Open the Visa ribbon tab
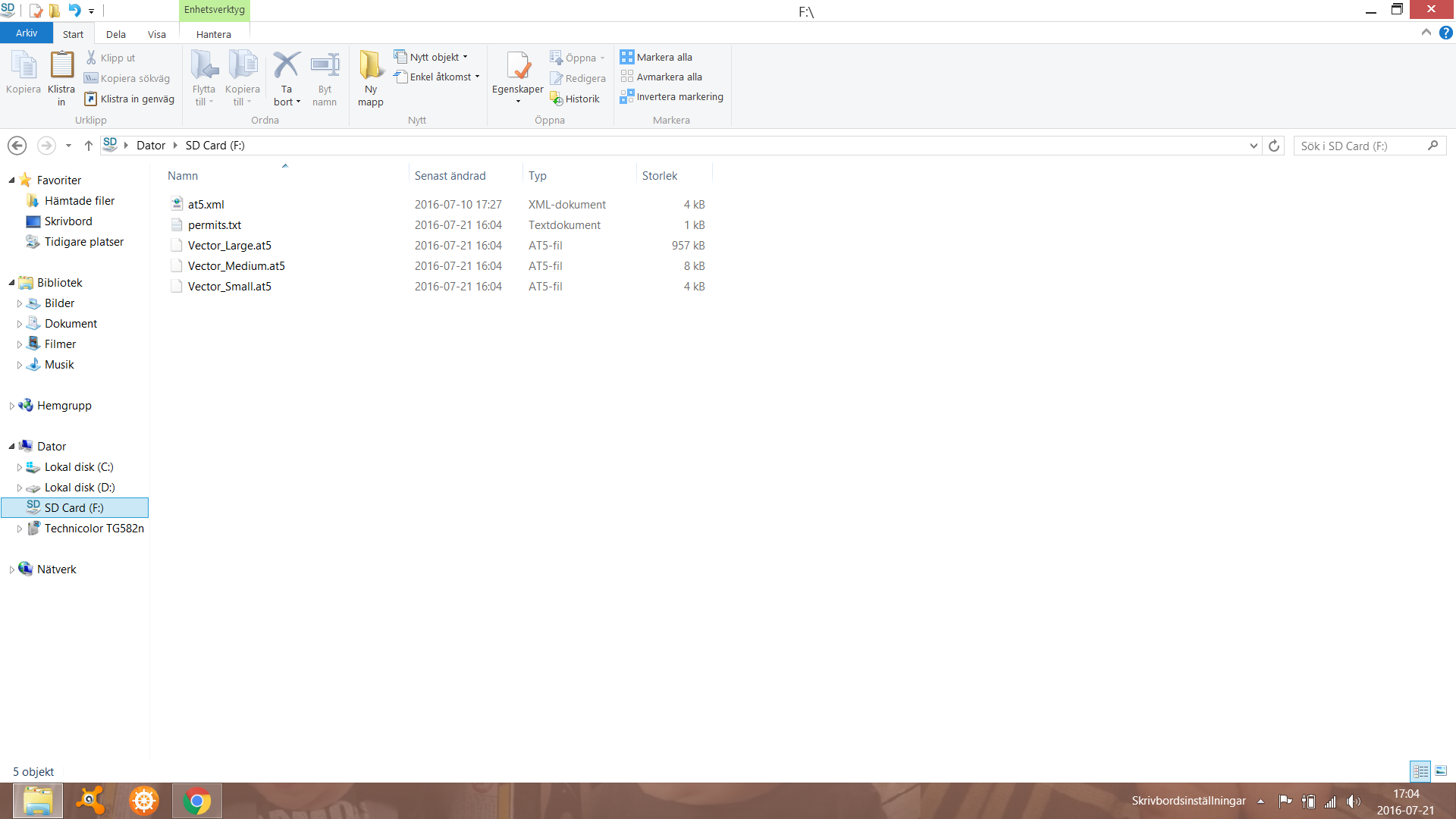1456x819 pixels. 157,34
